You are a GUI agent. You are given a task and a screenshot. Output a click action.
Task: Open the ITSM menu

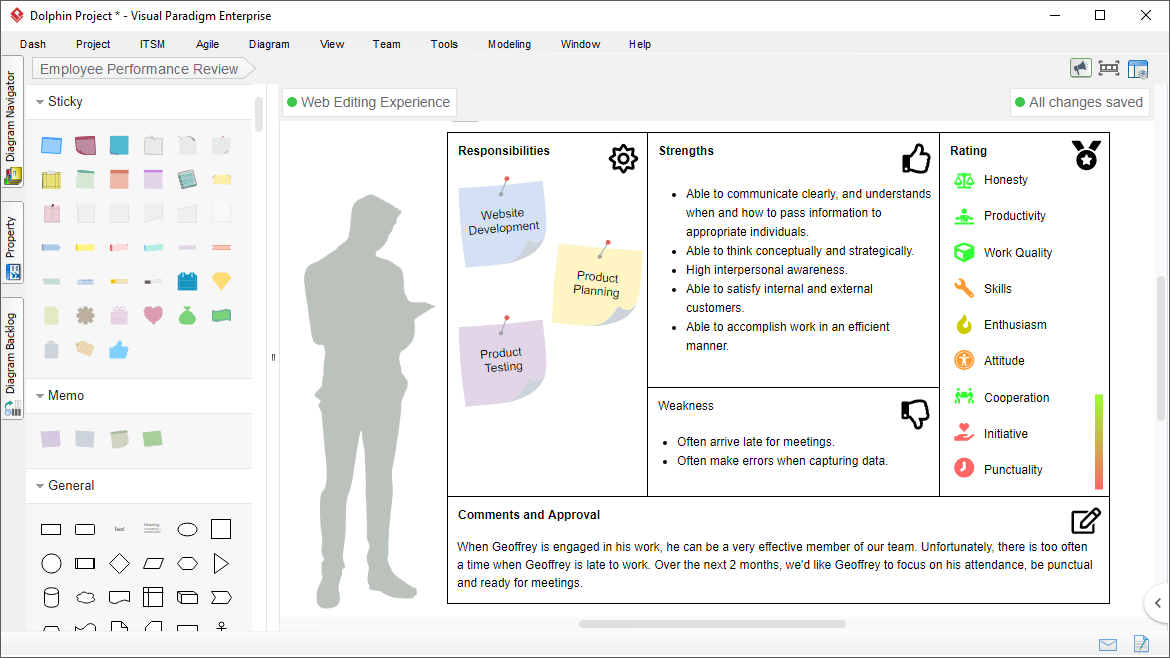tap(152, 44)
